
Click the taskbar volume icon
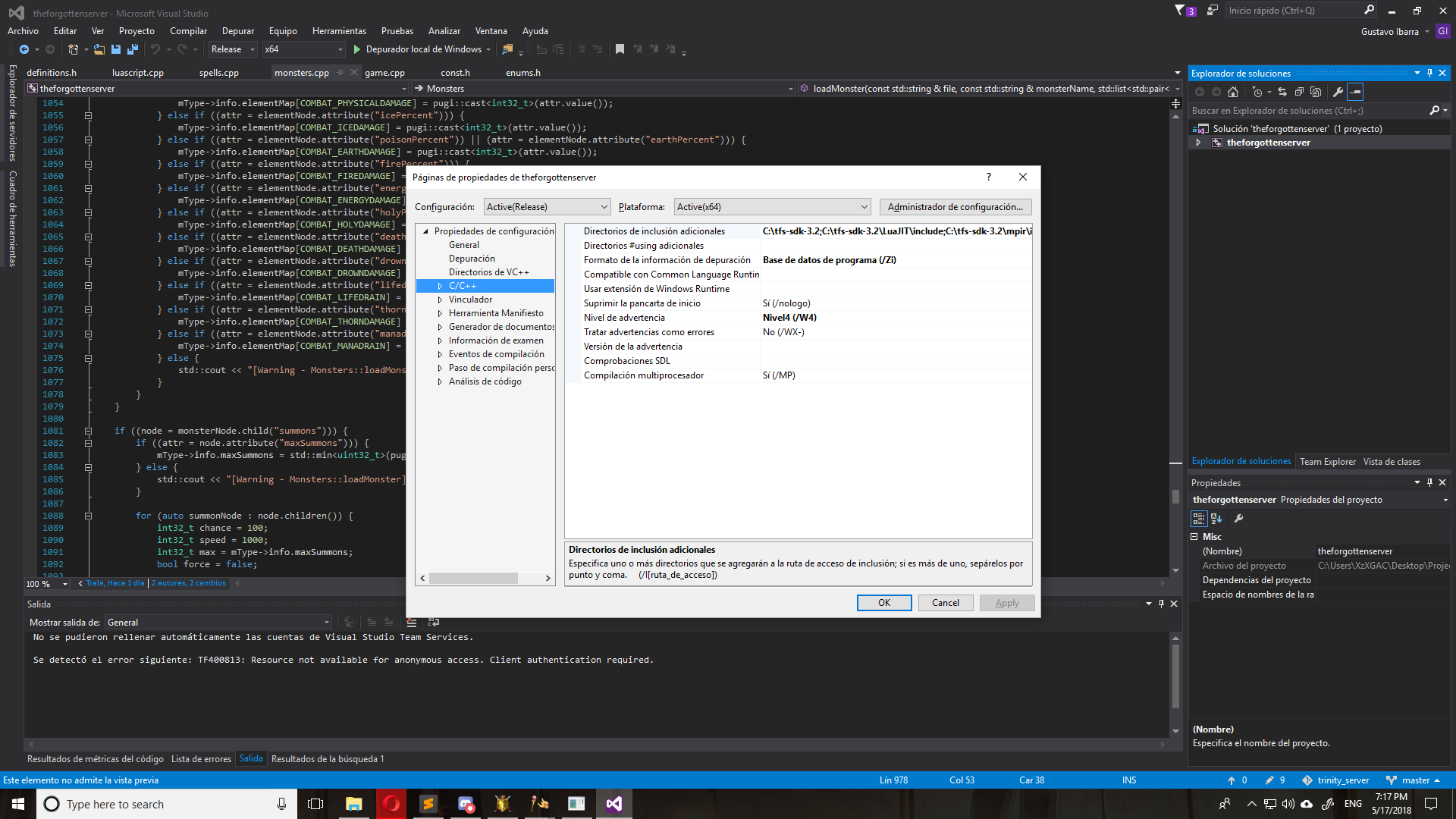point(1288,804)
